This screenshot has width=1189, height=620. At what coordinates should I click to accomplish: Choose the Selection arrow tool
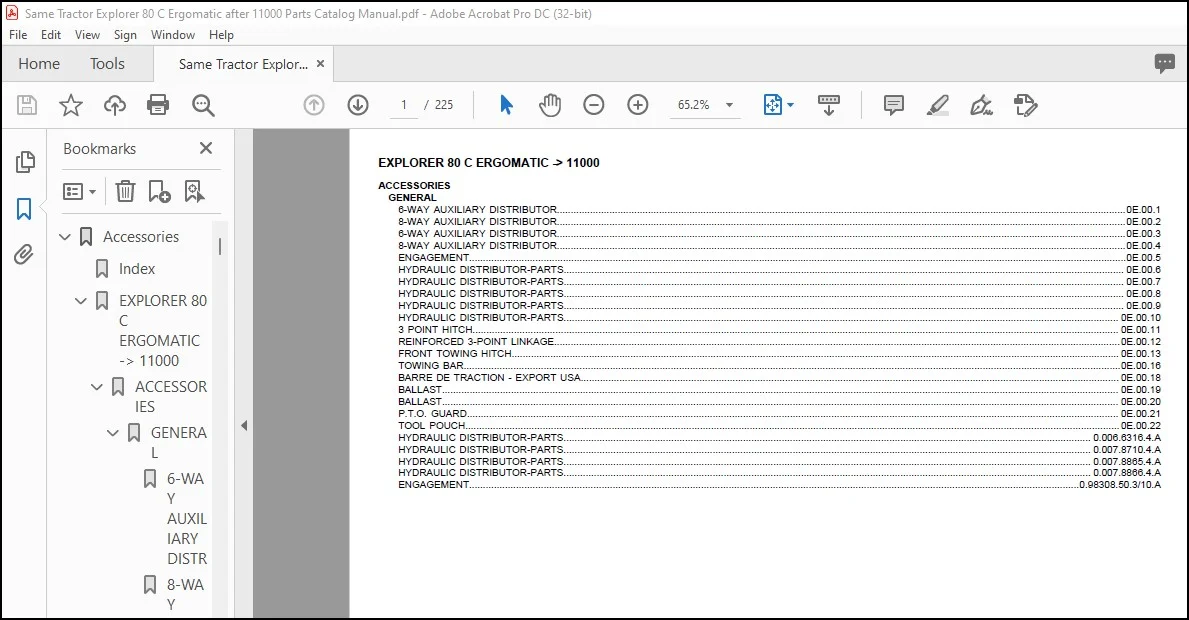tap(506, 105)
